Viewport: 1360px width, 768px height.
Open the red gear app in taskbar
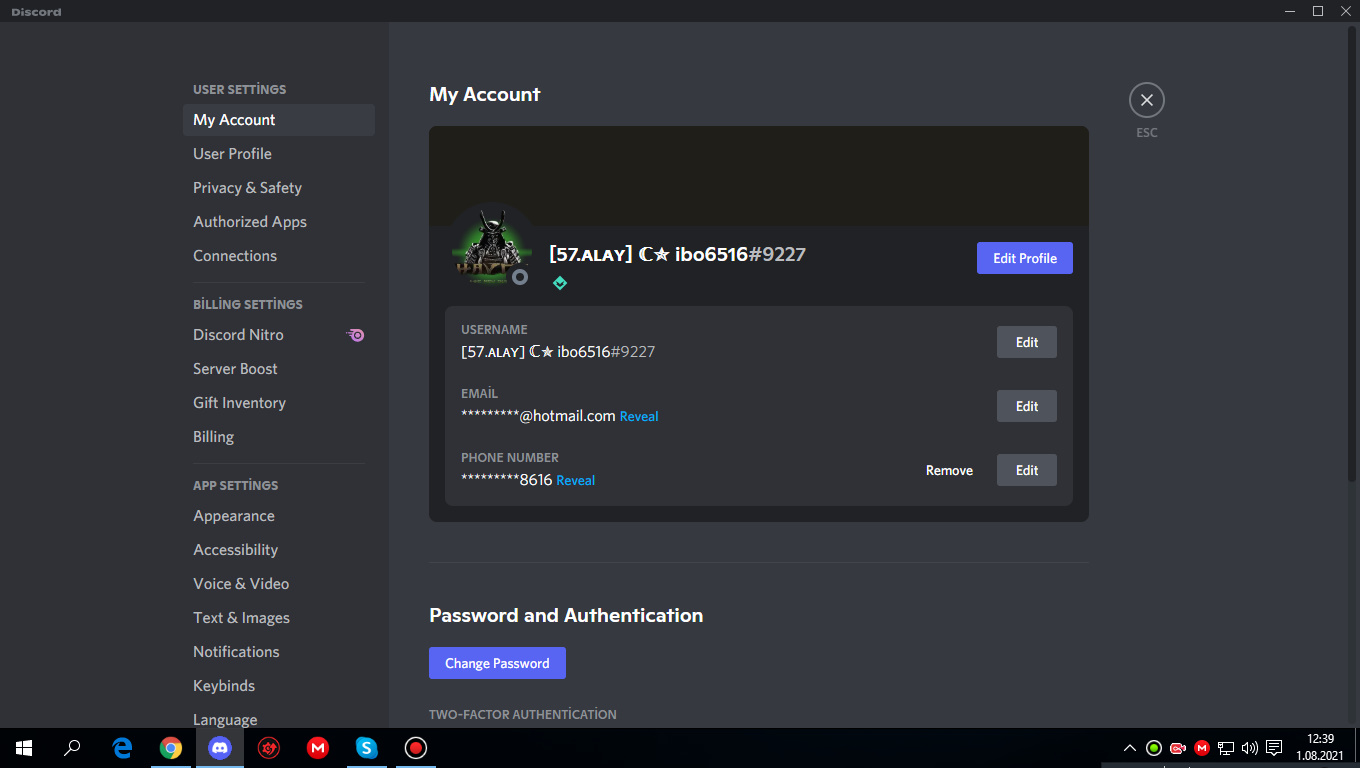point(269,748)
